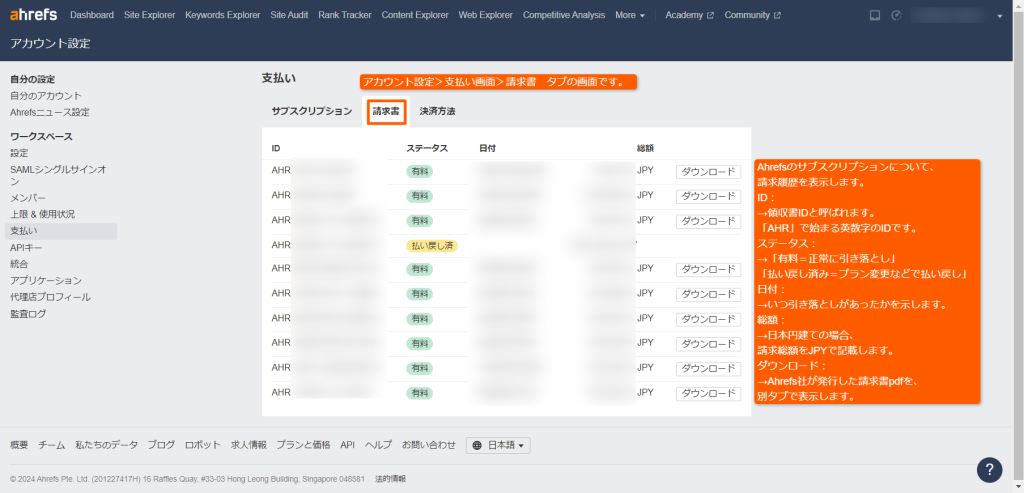Open メンバー in sidebar
1024x493 pixels.
27,198
